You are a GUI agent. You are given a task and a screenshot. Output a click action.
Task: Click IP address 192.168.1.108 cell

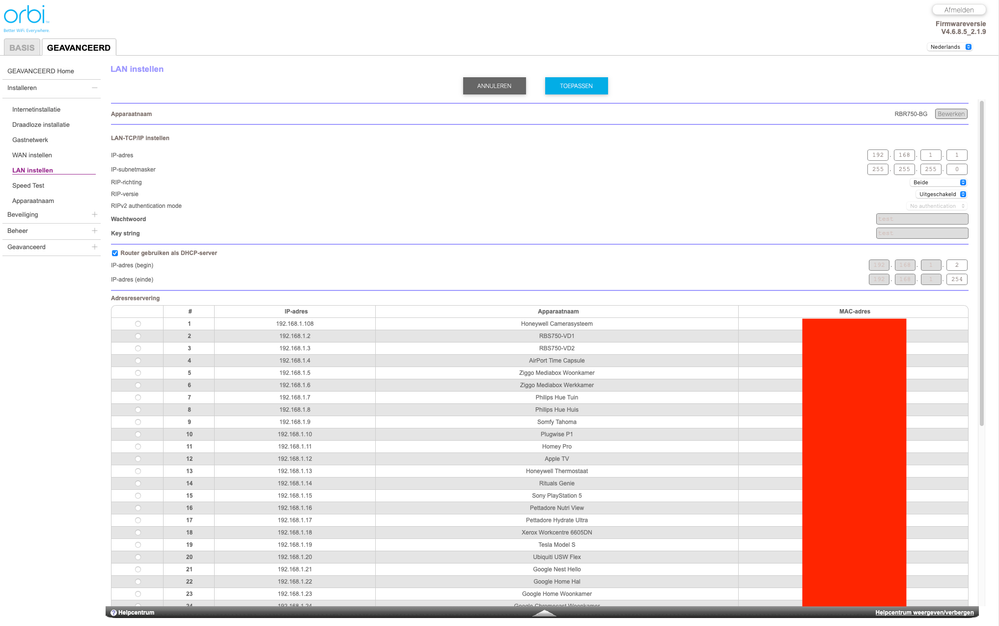[294, 324]
